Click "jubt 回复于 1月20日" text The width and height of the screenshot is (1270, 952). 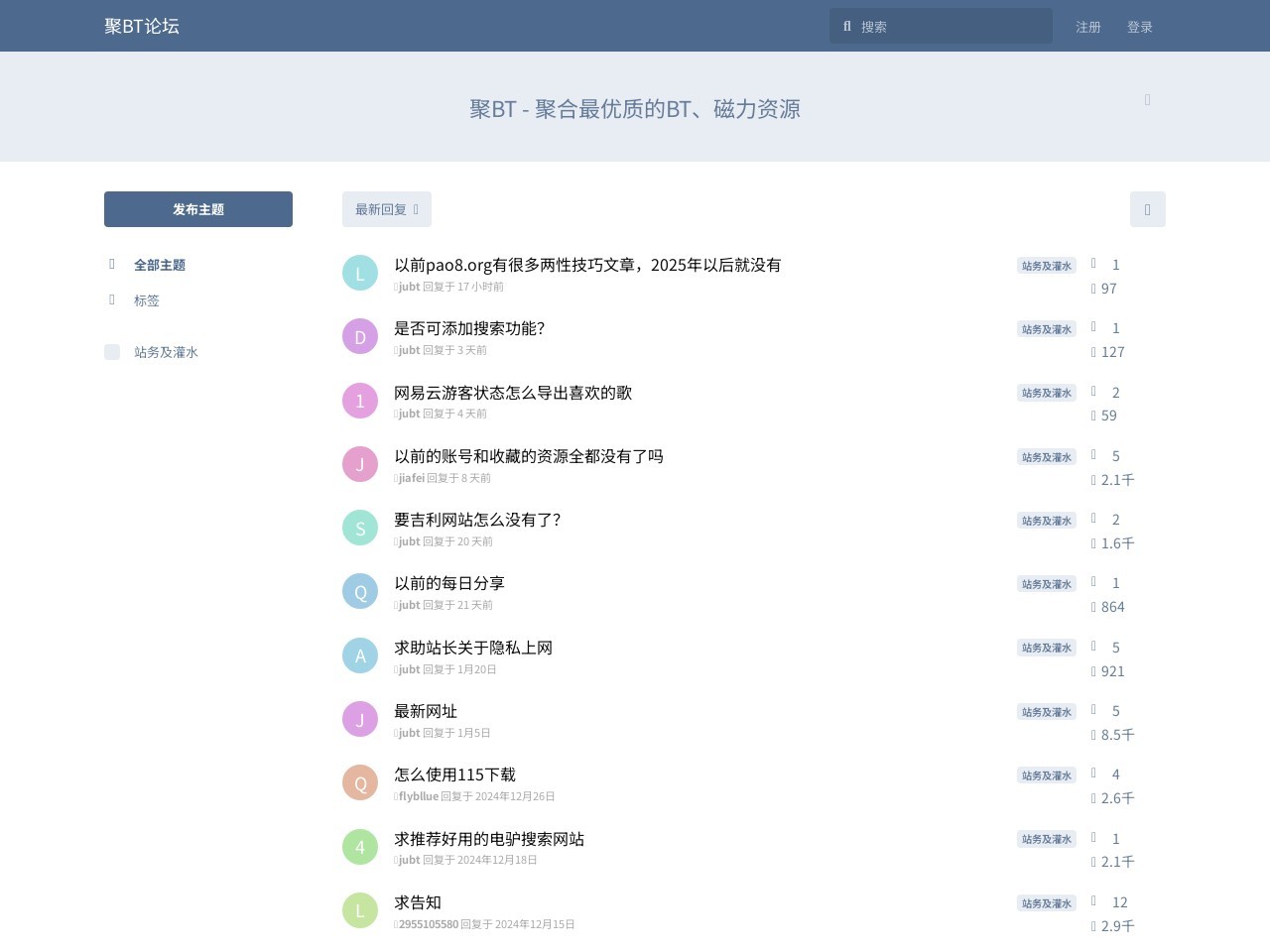click(x=447, y=669)
